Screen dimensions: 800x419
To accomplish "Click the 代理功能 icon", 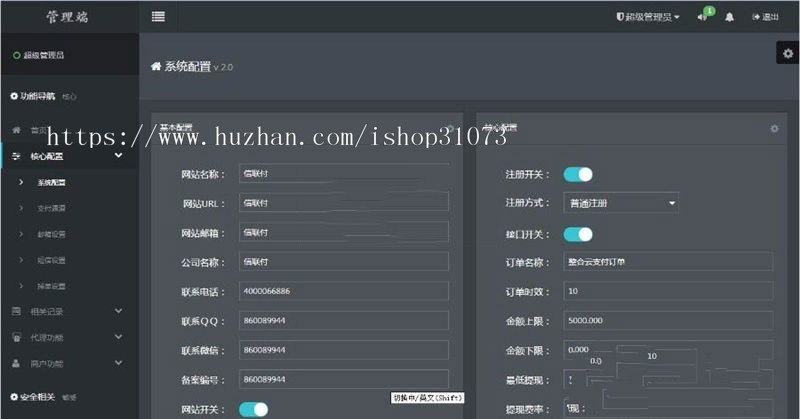I will (x=16, y=337).
